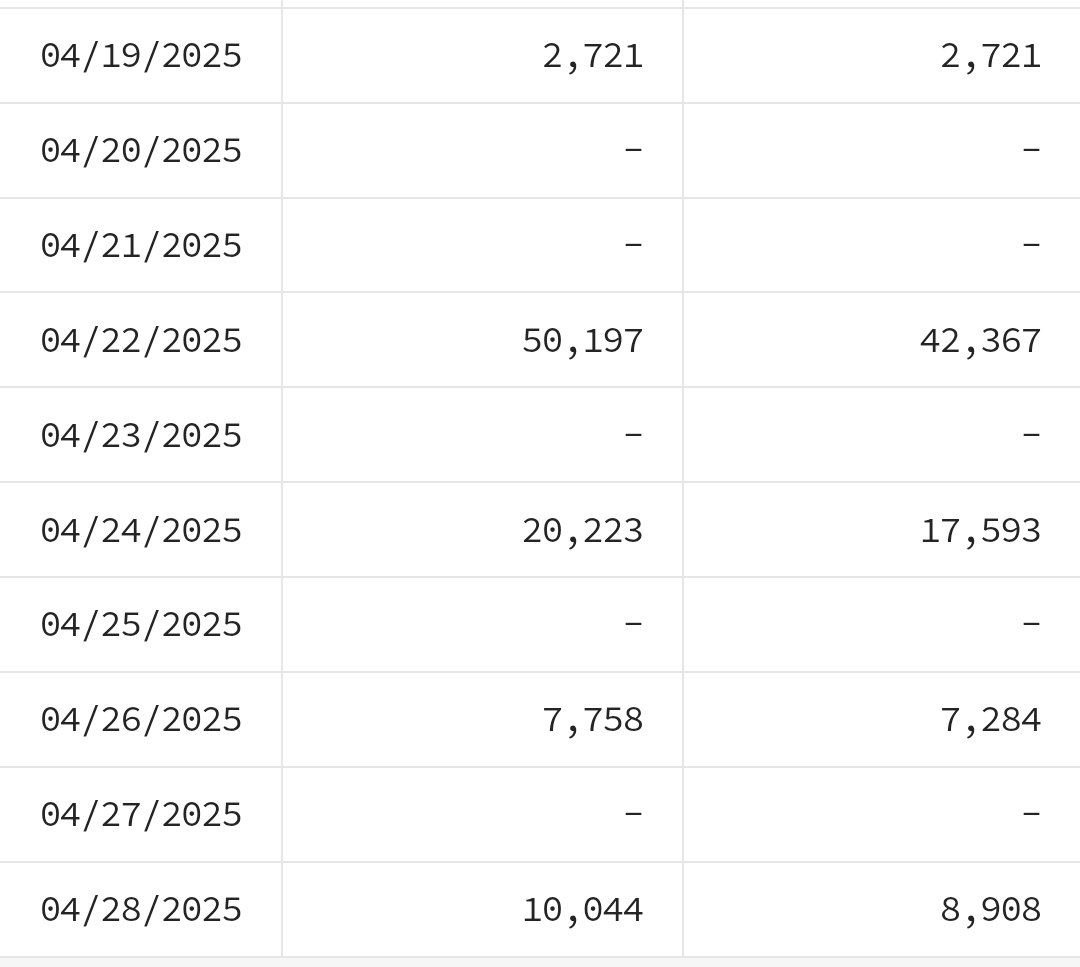Click the 04/22/2025 date cell
This screenshot has width=1080, height=967.
click(141, 341)
